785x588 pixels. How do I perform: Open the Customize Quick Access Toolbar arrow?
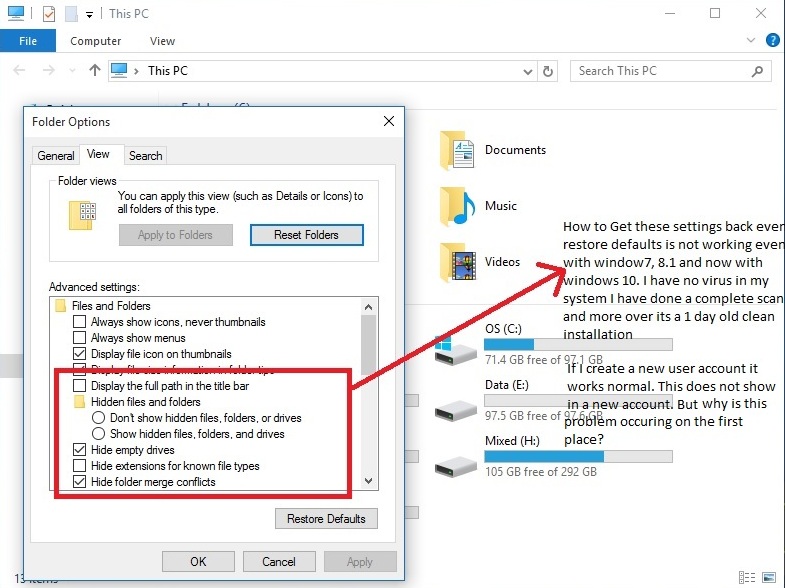[x=89, y=15]
